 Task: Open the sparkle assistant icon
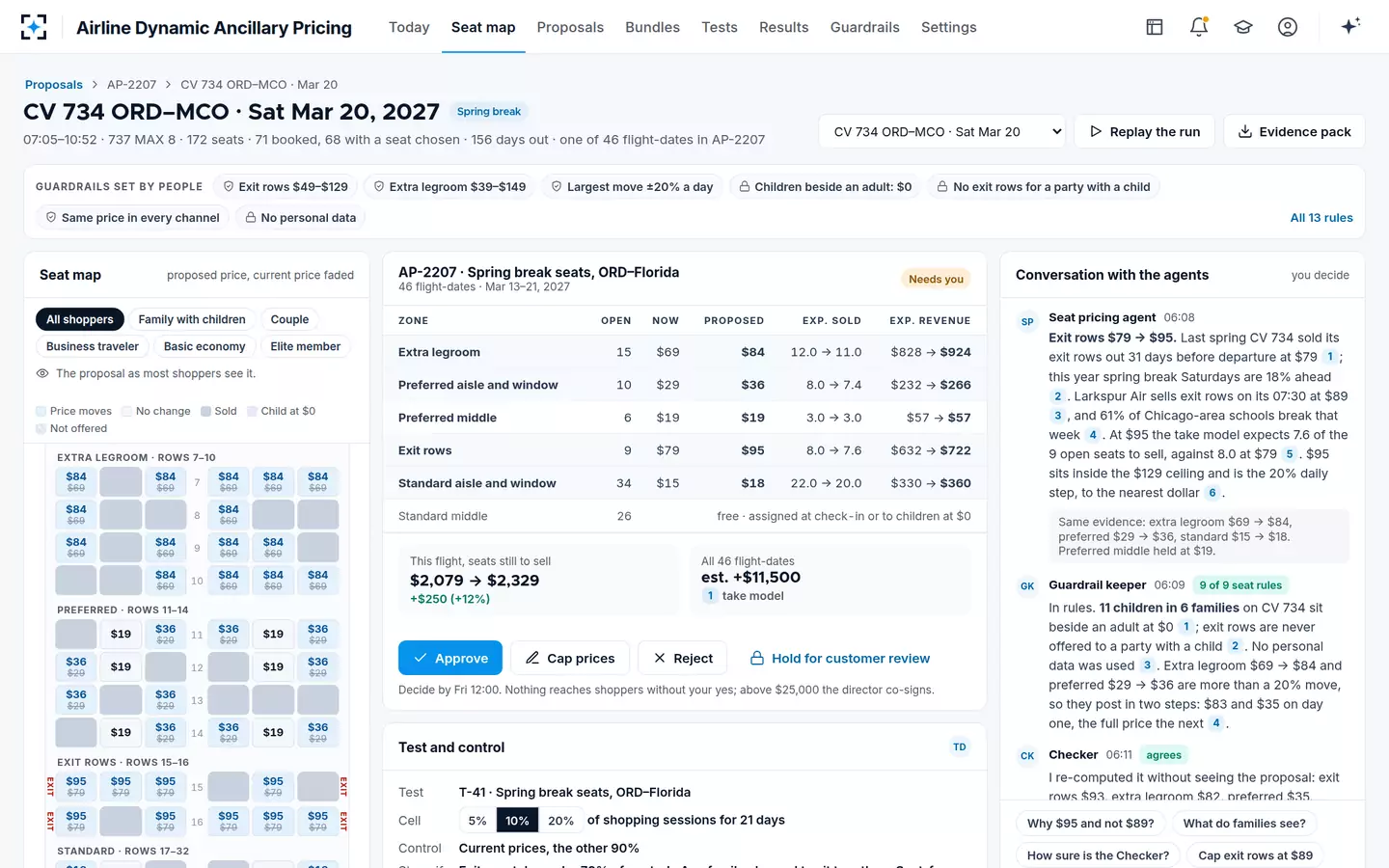click(1350, 26)
